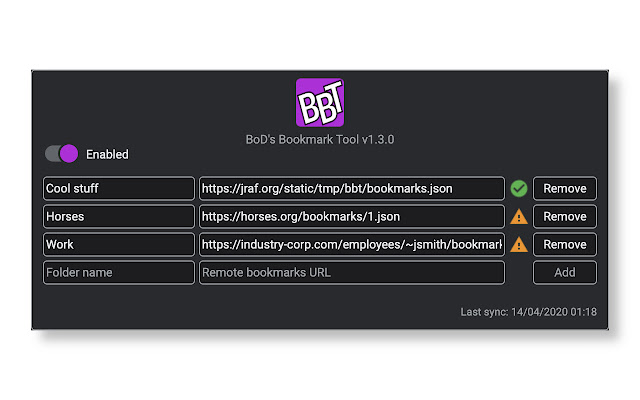Click green checkmark status for Cool stuff
This screenshot has height=400, width=640.
pyautogui.click(x=518, y=188)
